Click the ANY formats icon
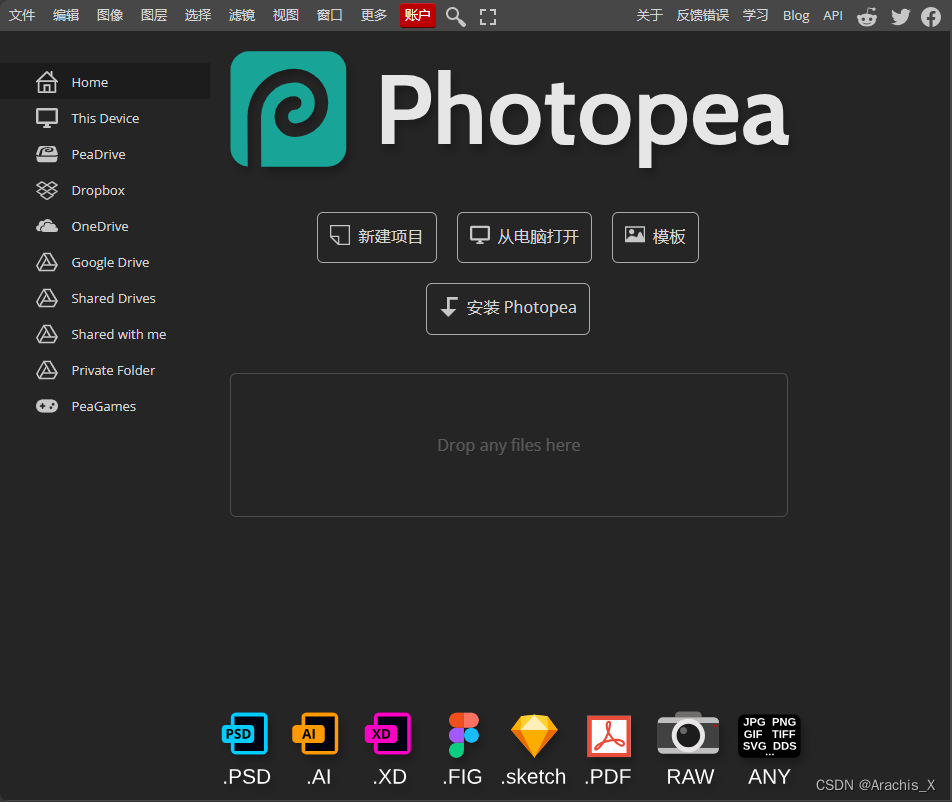Viewport: 952px width, 802px height. pyautogui.click(x=768, y=735)
